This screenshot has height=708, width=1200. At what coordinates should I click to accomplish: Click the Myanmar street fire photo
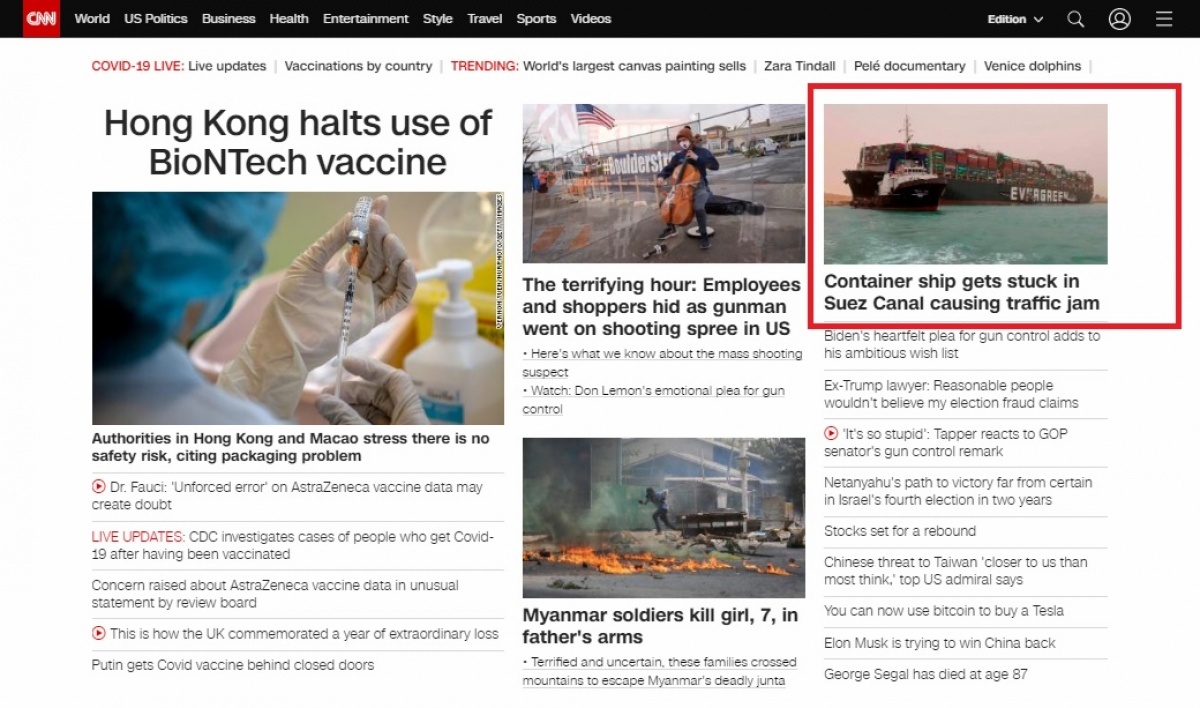pyautogui.click(x=664, y=517)
